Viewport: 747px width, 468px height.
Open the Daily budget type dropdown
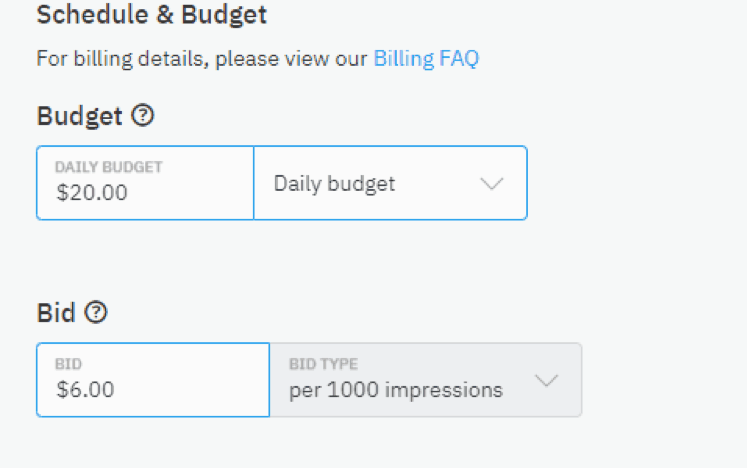391,183
